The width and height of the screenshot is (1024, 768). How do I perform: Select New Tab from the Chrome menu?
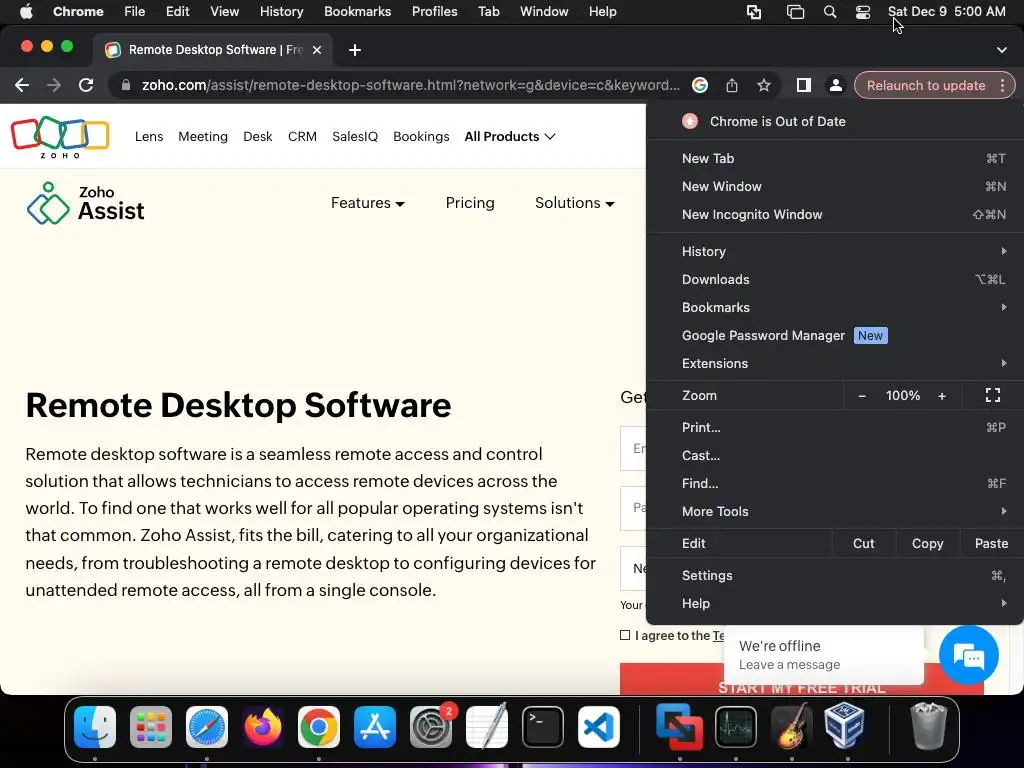[835, 159]
